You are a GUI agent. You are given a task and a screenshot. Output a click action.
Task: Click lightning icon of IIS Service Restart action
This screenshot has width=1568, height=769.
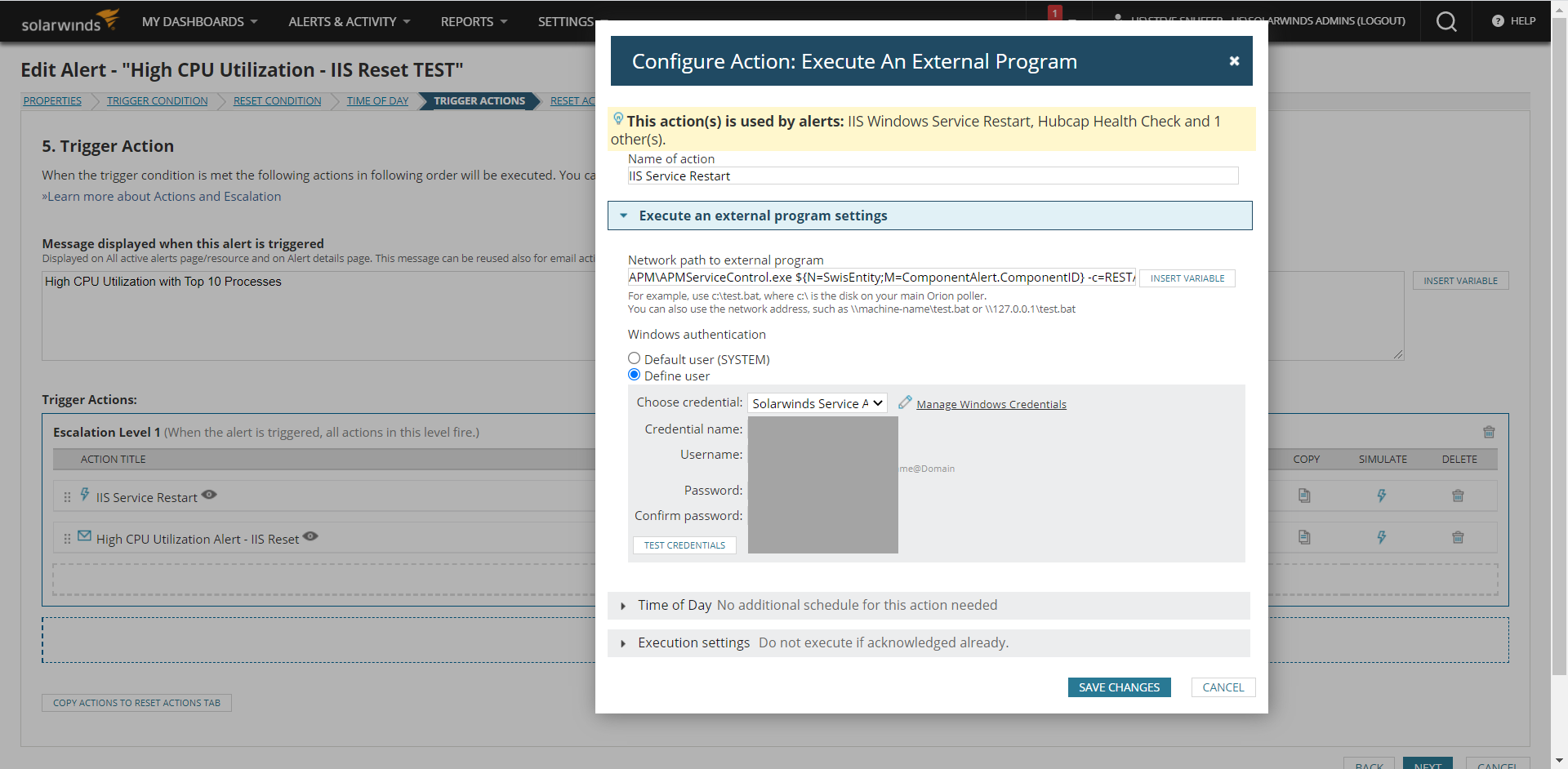[x=85, y=495]
